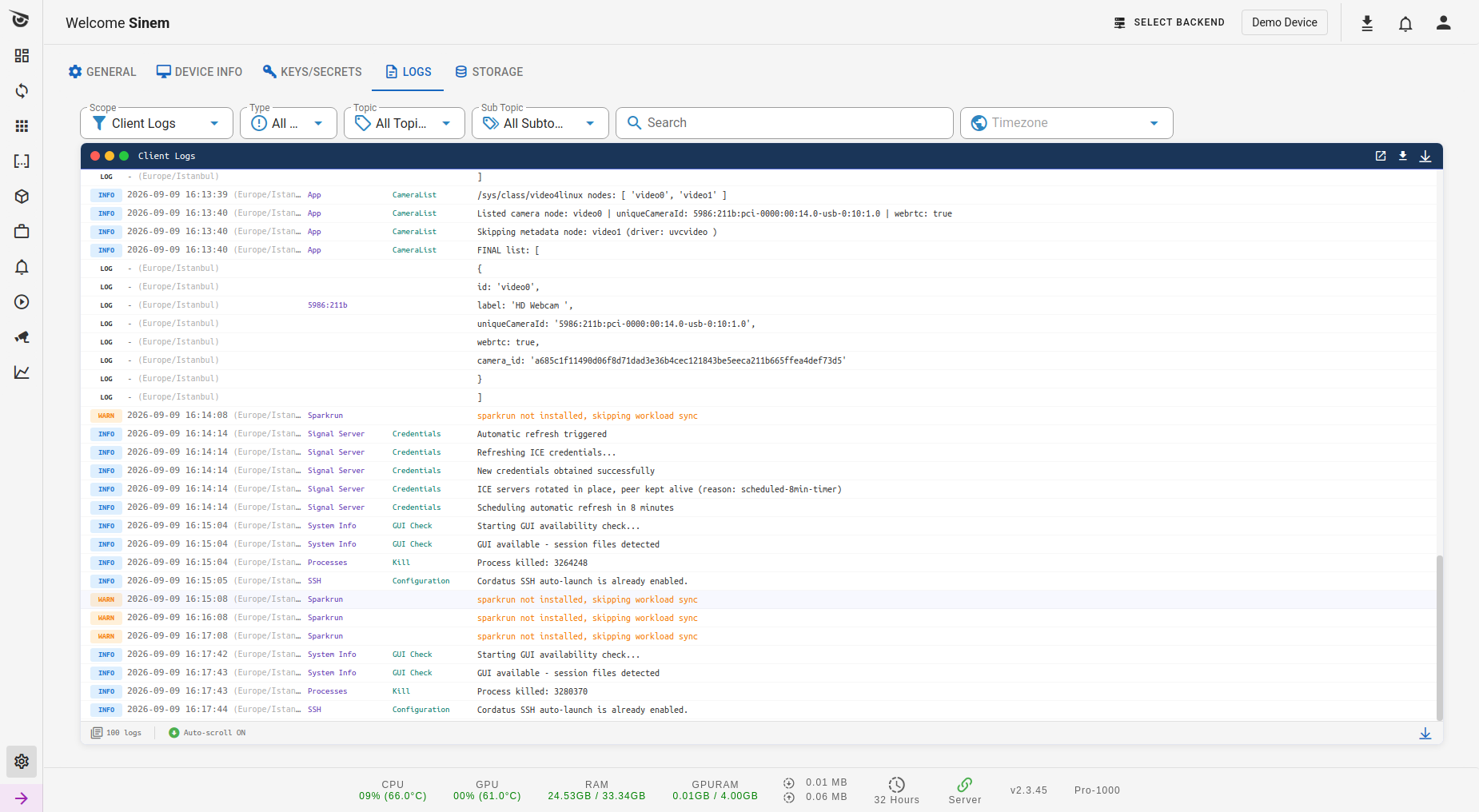Screen dimensions: 1479x812
Task: Click the briefcase icon in the sidebar
Action: pos(22,231)
